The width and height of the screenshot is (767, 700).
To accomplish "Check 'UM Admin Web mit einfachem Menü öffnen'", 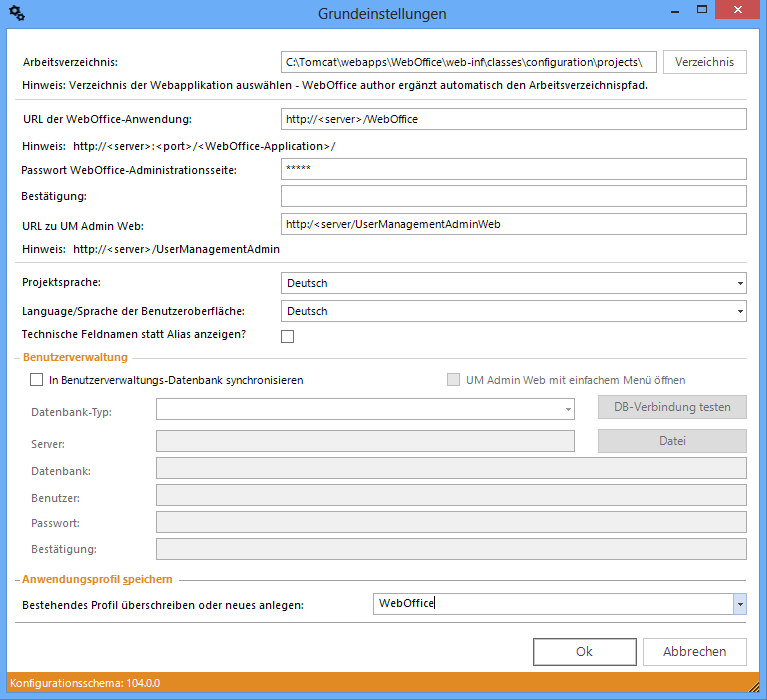I will 453,380.
